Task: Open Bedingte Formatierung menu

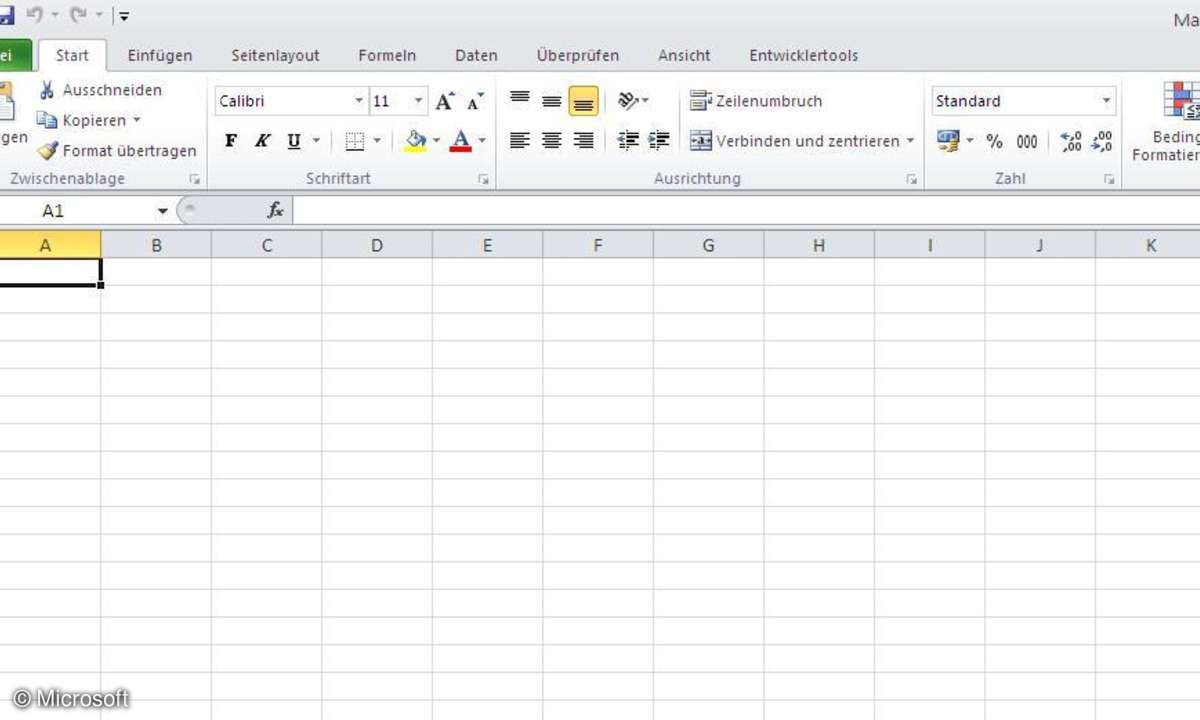Action: click(x=1168, y=121)
